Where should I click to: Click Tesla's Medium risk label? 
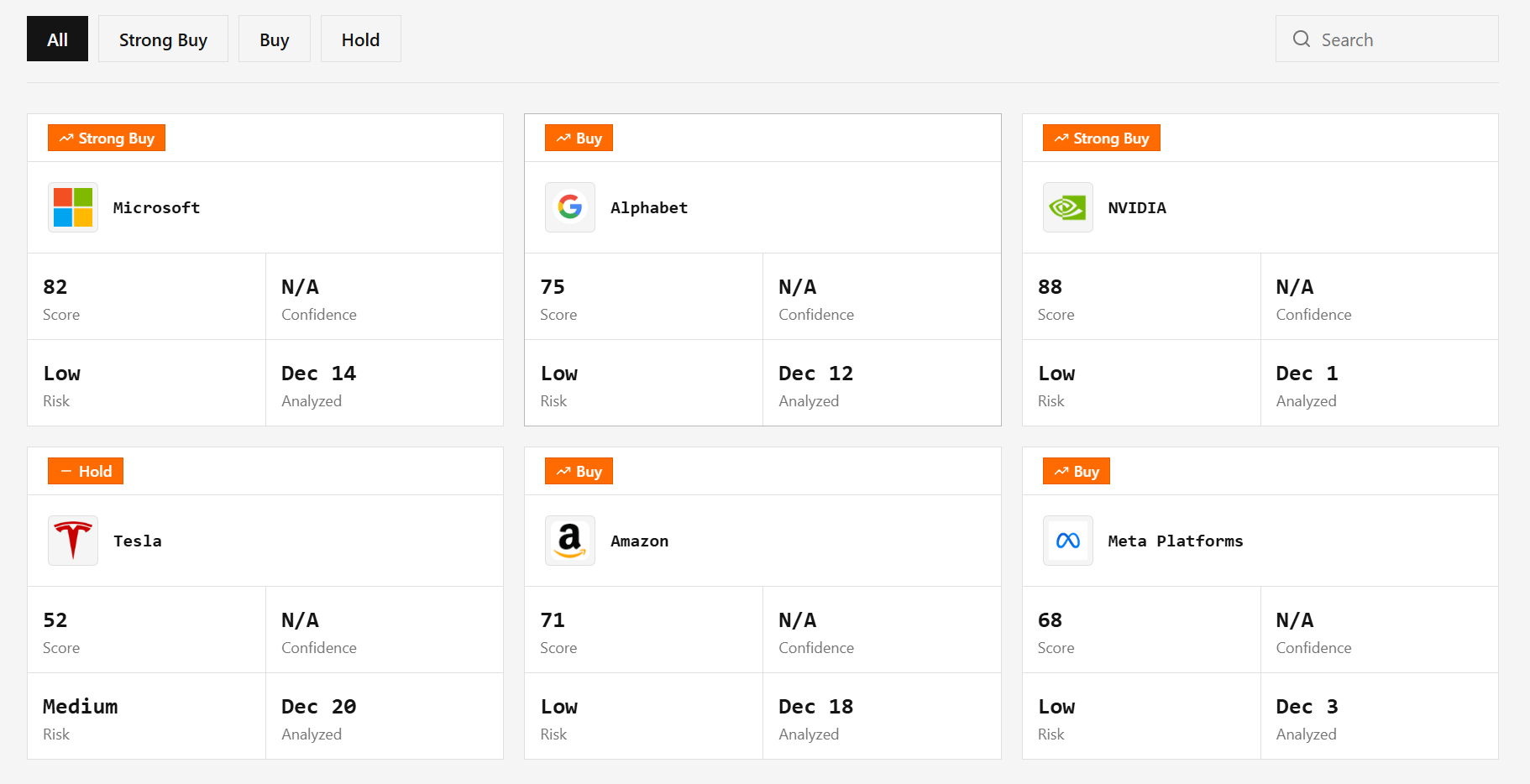click(80, 706)
